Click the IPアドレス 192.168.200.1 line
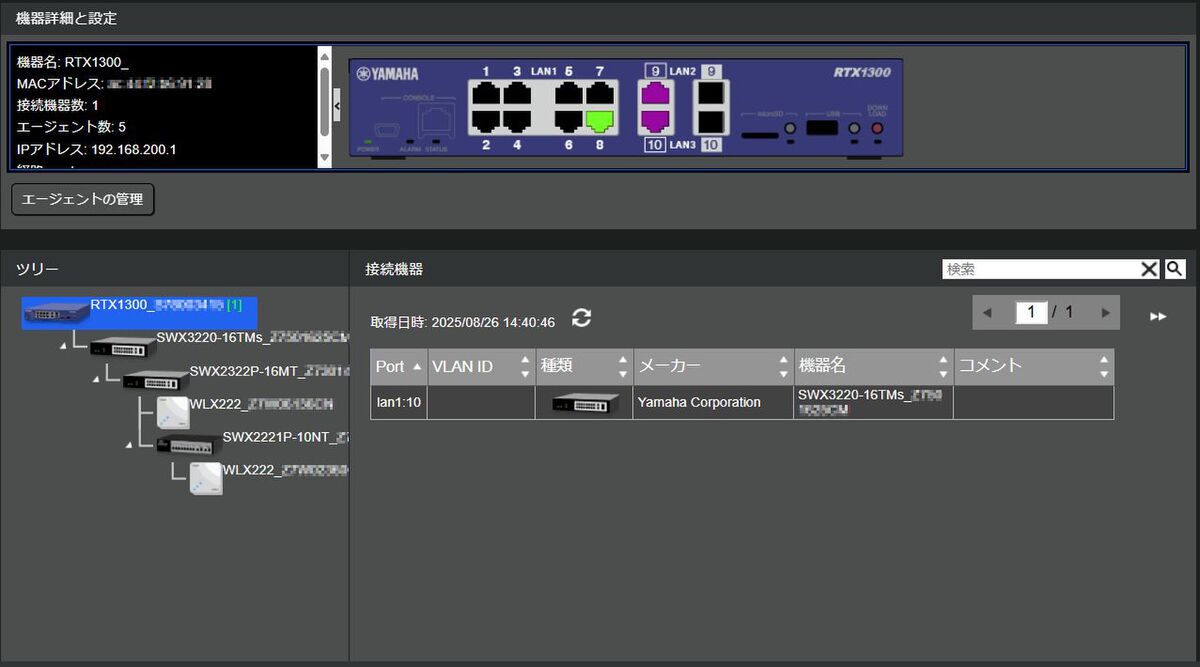This screenshot has height=667, width=1200. pos(96,149)
